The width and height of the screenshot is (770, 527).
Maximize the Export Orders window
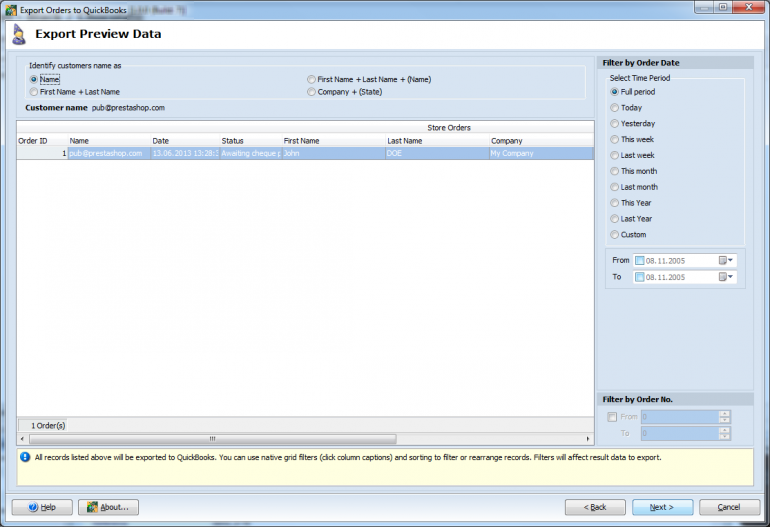click(723, 7)
